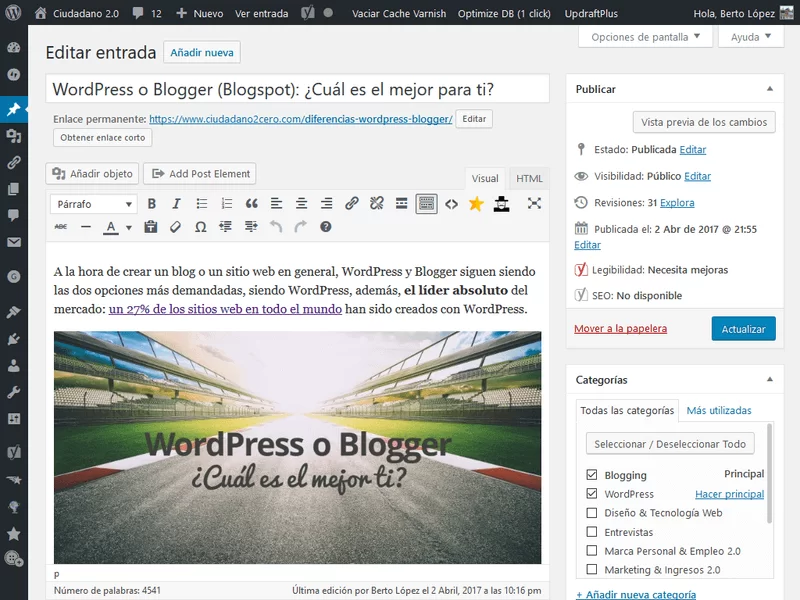800x600 pixels.
Task: Click the Add Post Element button
Action: point(199,173)
